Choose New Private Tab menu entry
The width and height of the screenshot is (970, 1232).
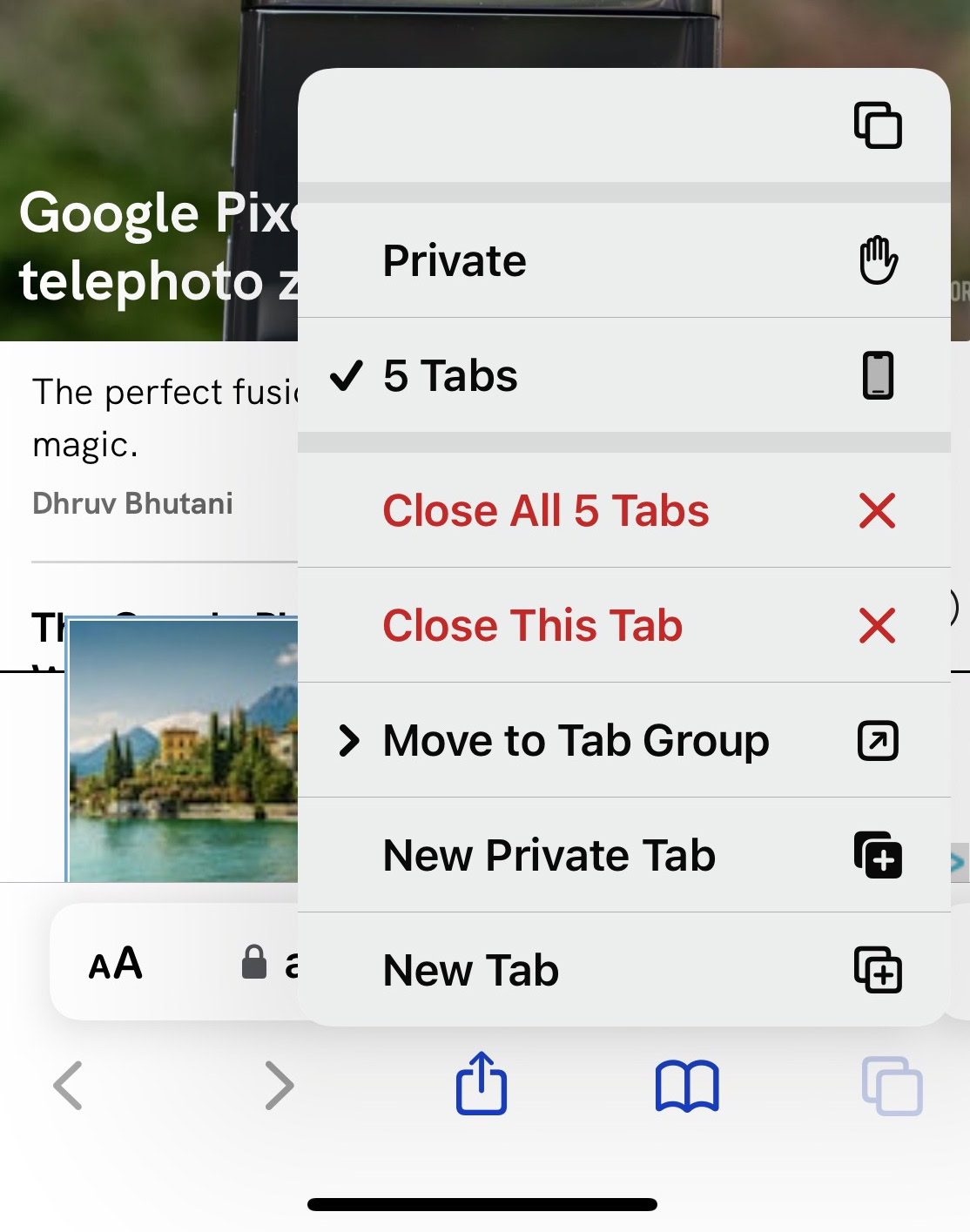point(549,855)
